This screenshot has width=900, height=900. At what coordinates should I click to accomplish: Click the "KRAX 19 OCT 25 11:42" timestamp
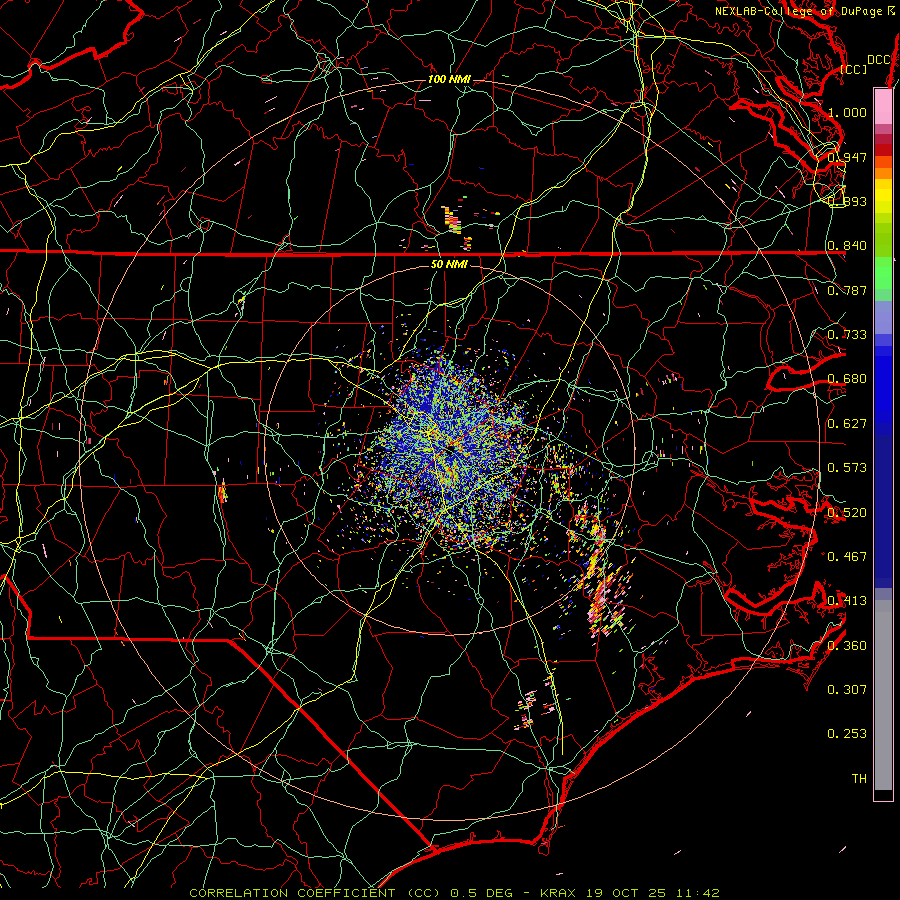[x=630, y=893]
